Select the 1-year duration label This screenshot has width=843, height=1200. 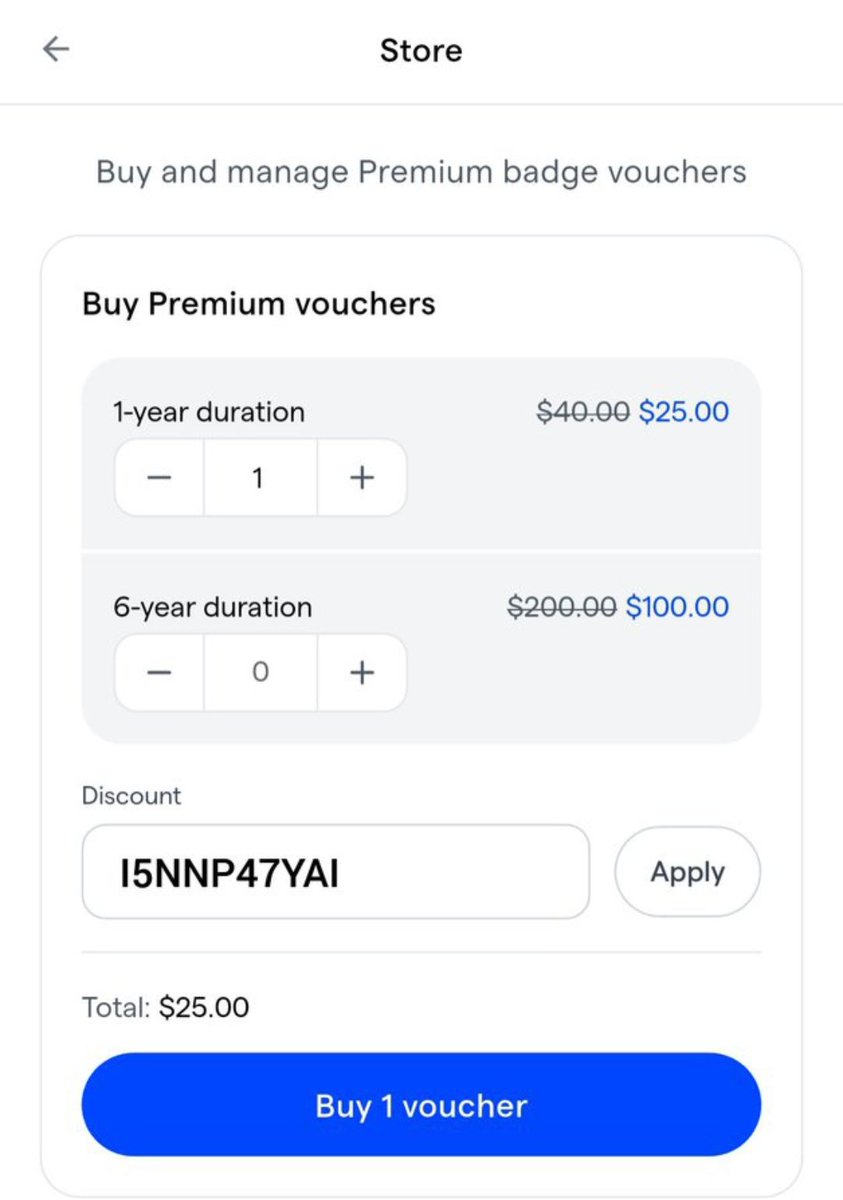tap(209, 411)
